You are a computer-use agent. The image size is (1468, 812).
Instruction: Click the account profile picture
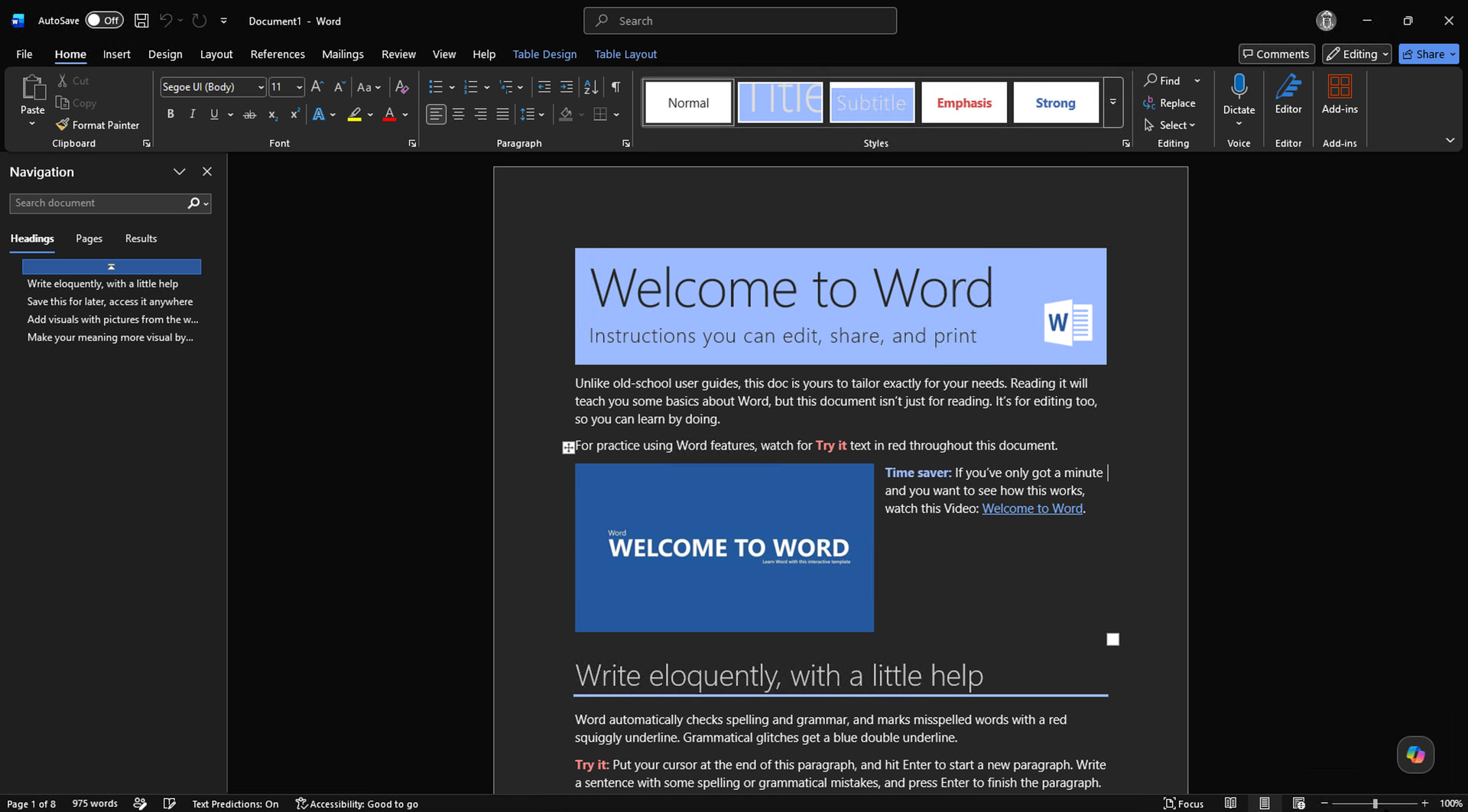click(1326, 21)
